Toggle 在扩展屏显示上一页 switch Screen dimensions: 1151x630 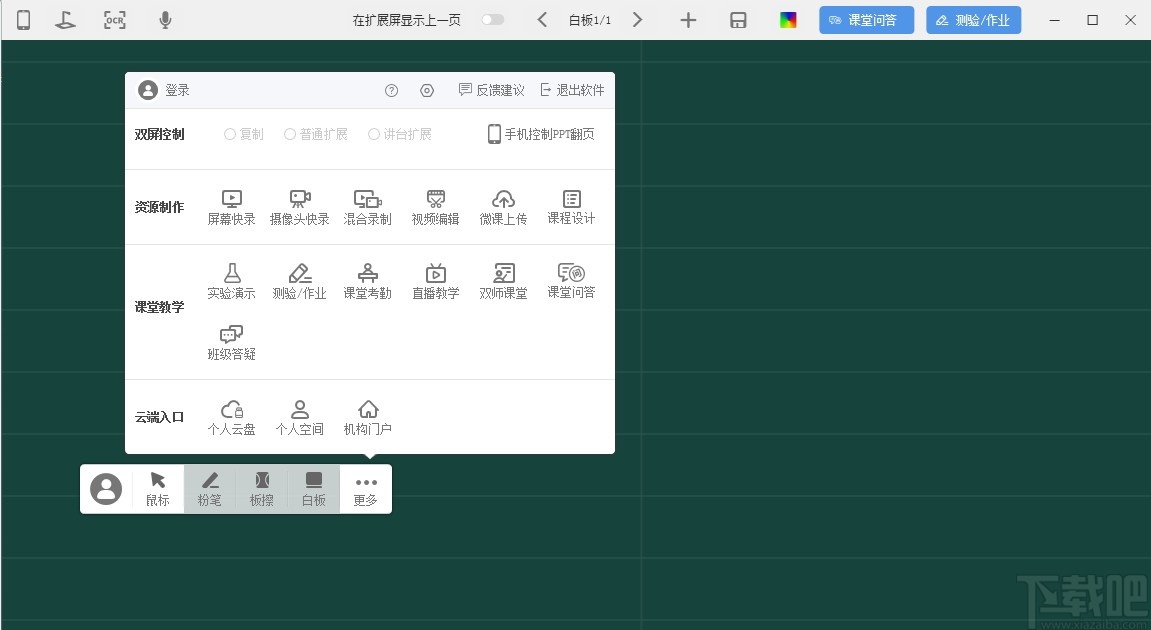(492, 19)
